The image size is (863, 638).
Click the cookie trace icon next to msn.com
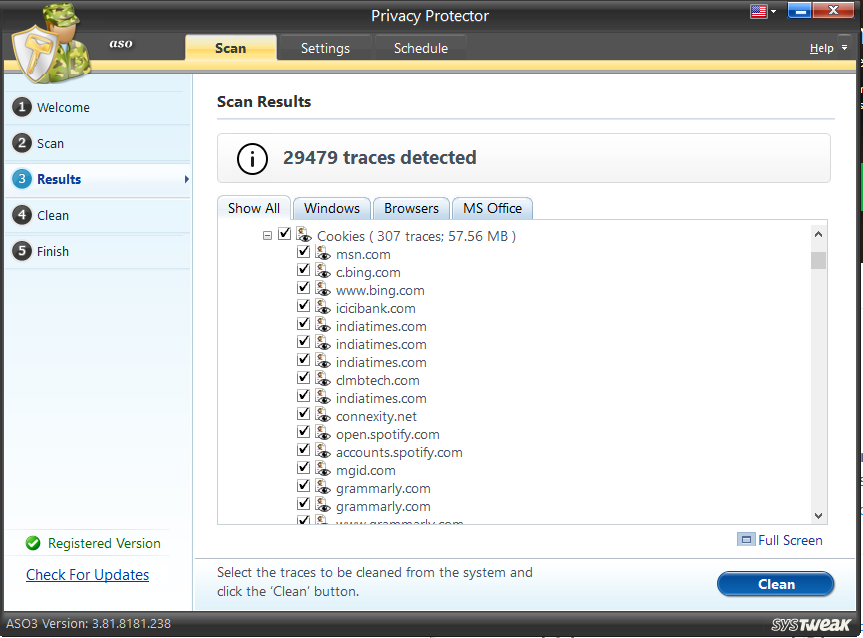click(x=322, y=254)
